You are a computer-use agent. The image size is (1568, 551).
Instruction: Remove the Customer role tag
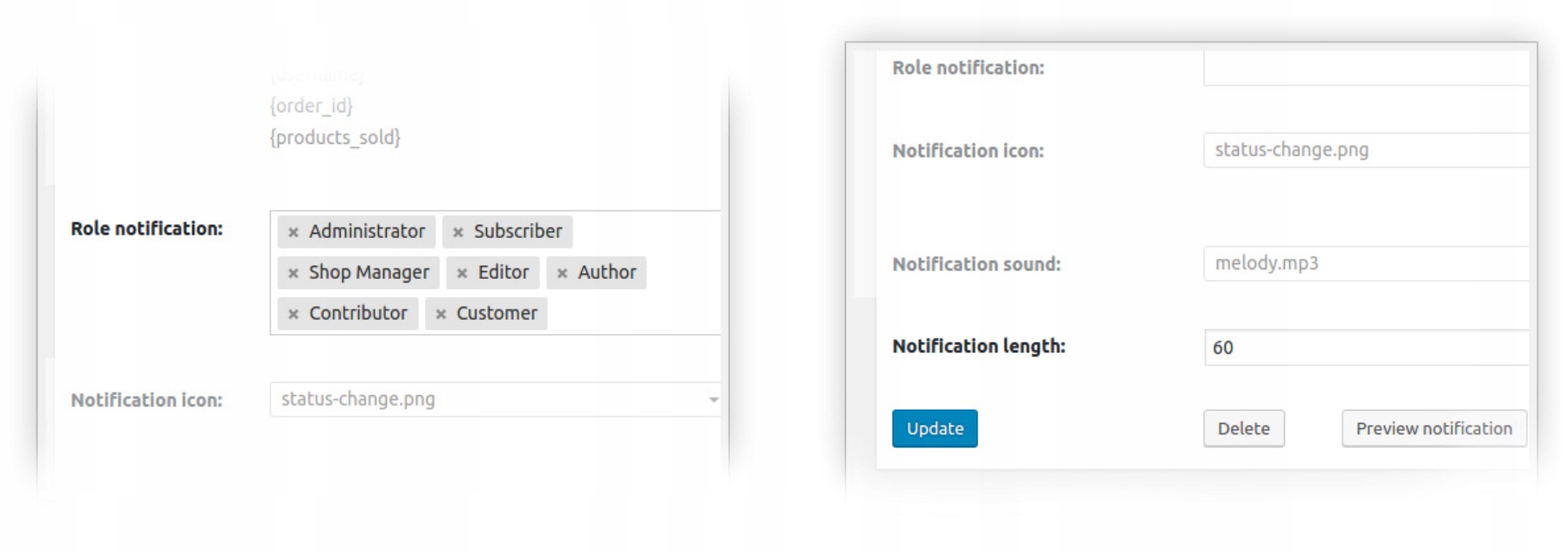pos(442,314)
